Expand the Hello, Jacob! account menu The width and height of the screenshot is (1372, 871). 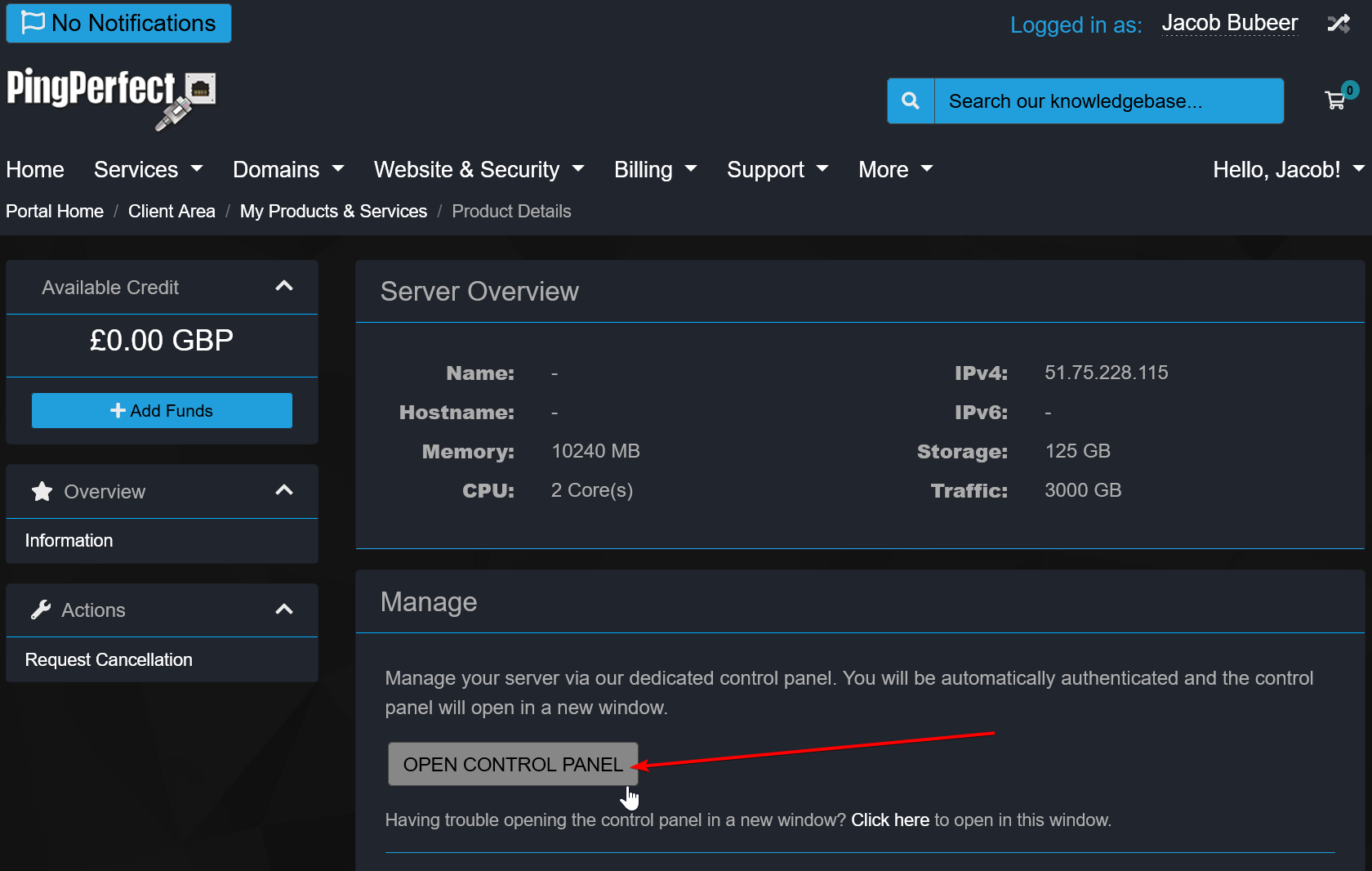1287,170
